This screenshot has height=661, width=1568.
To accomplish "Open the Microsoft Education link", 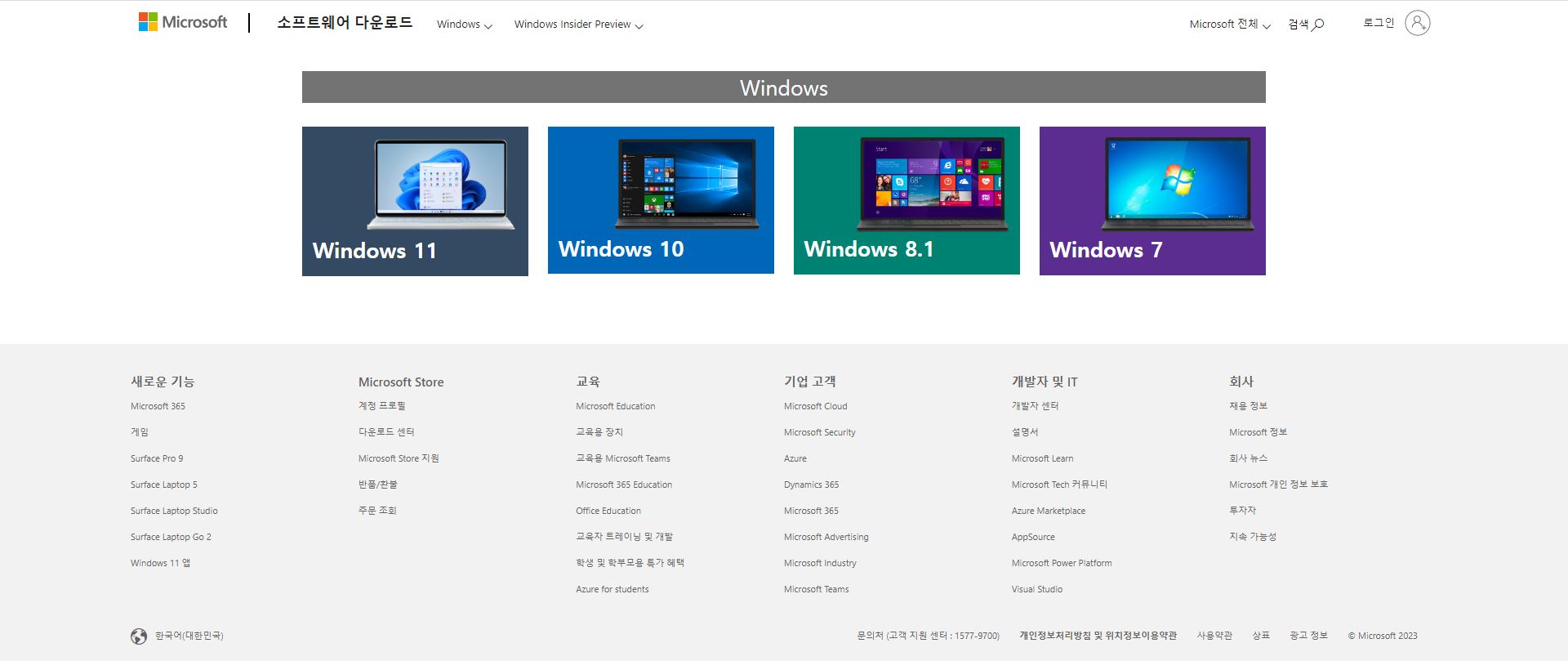I will click(616, 406).
